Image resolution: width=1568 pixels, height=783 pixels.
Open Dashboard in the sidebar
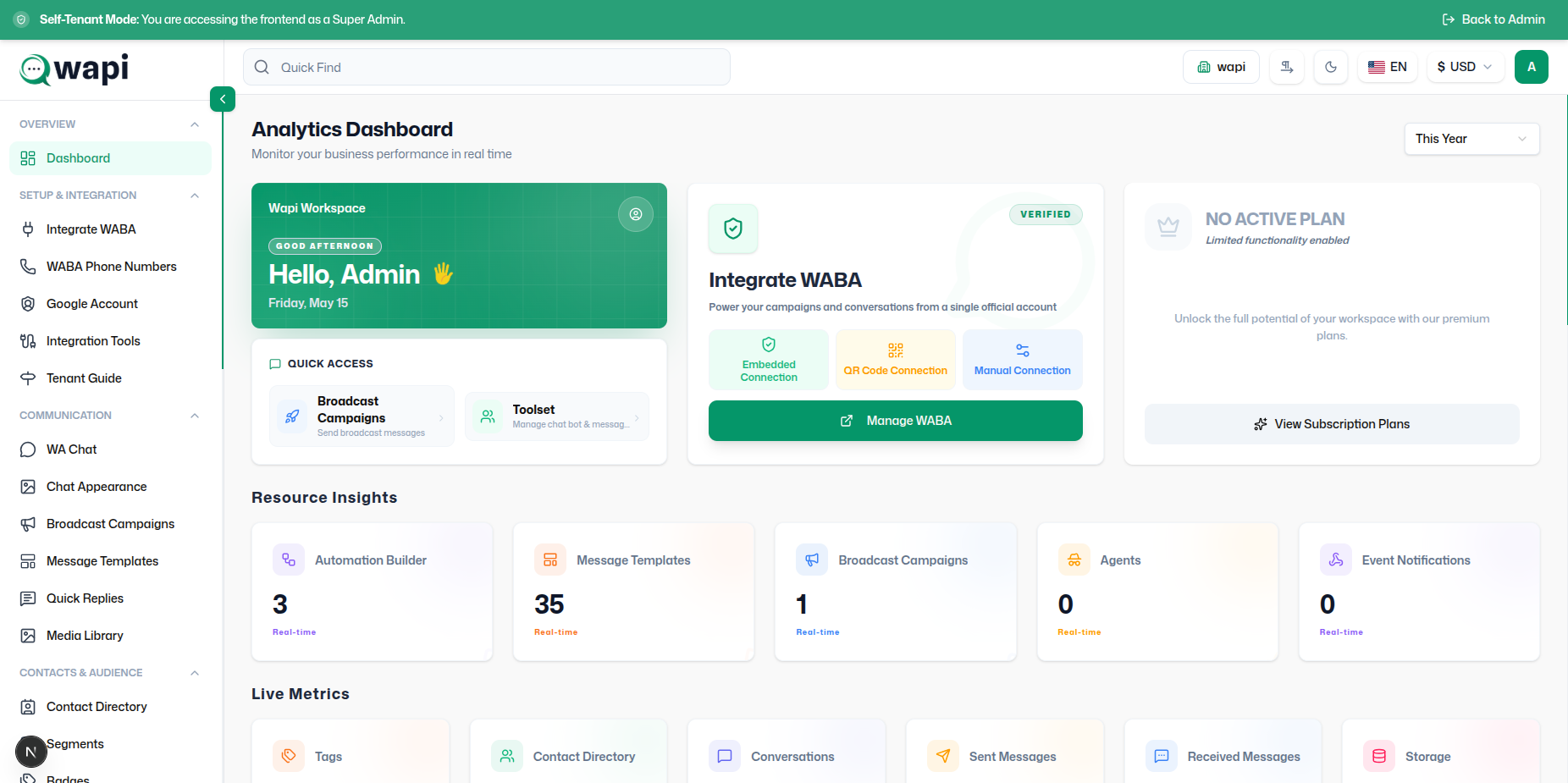pyautogui.click(x=110, y=158)
